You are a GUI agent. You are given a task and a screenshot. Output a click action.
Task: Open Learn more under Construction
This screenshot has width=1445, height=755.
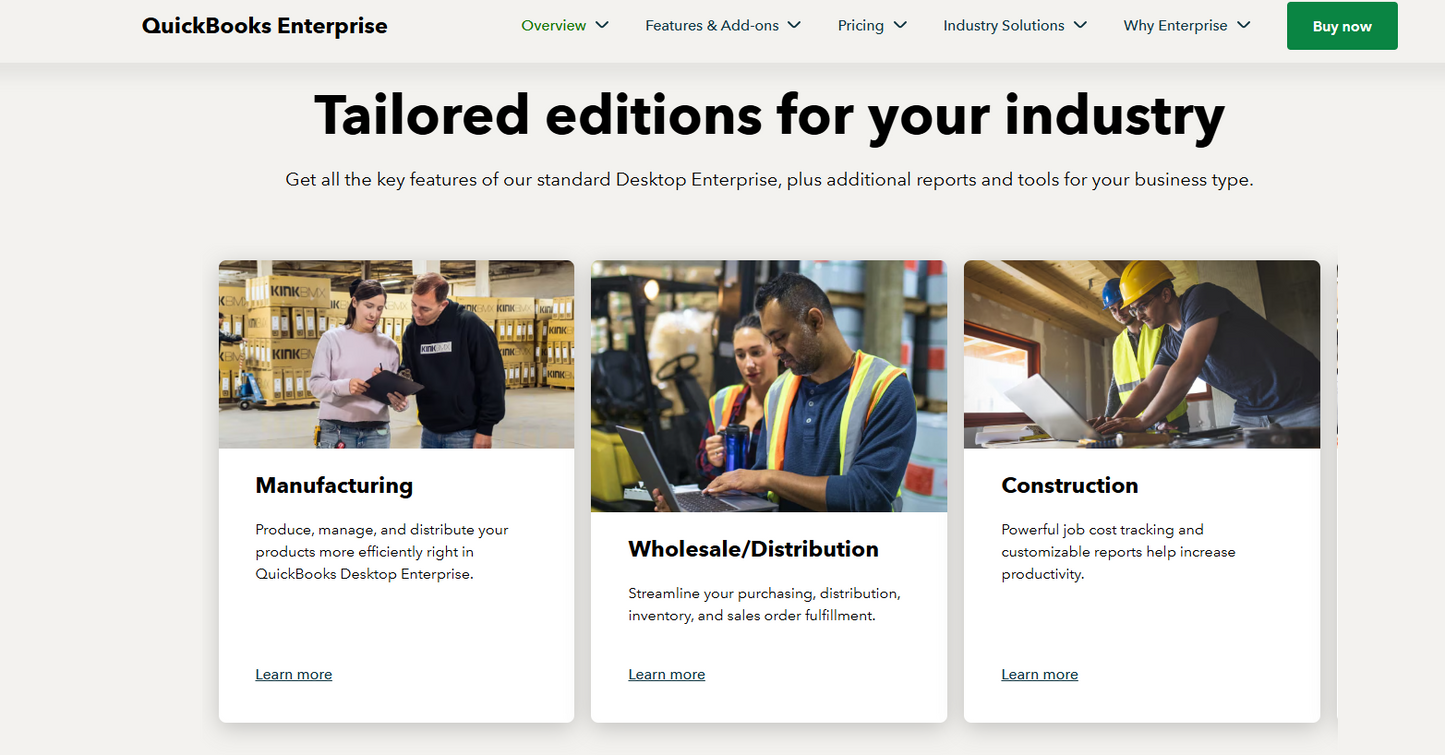(1040, 675)
